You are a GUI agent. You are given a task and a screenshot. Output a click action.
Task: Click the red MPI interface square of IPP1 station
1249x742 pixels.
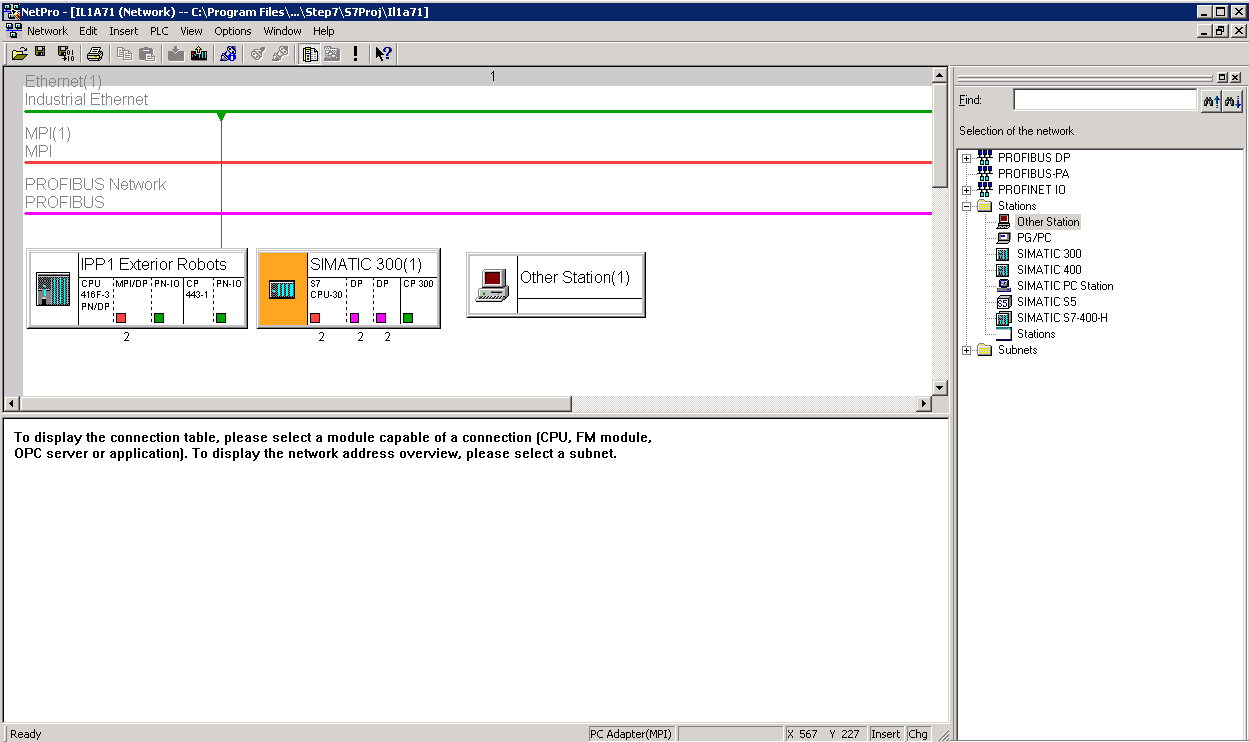(121, 318)
